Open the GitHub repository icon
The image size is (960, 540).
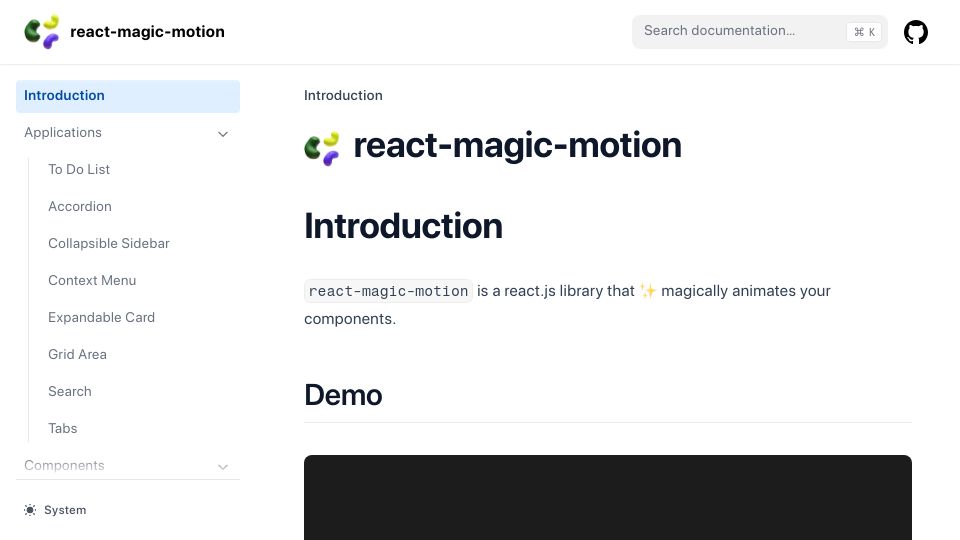pos(915,32)
